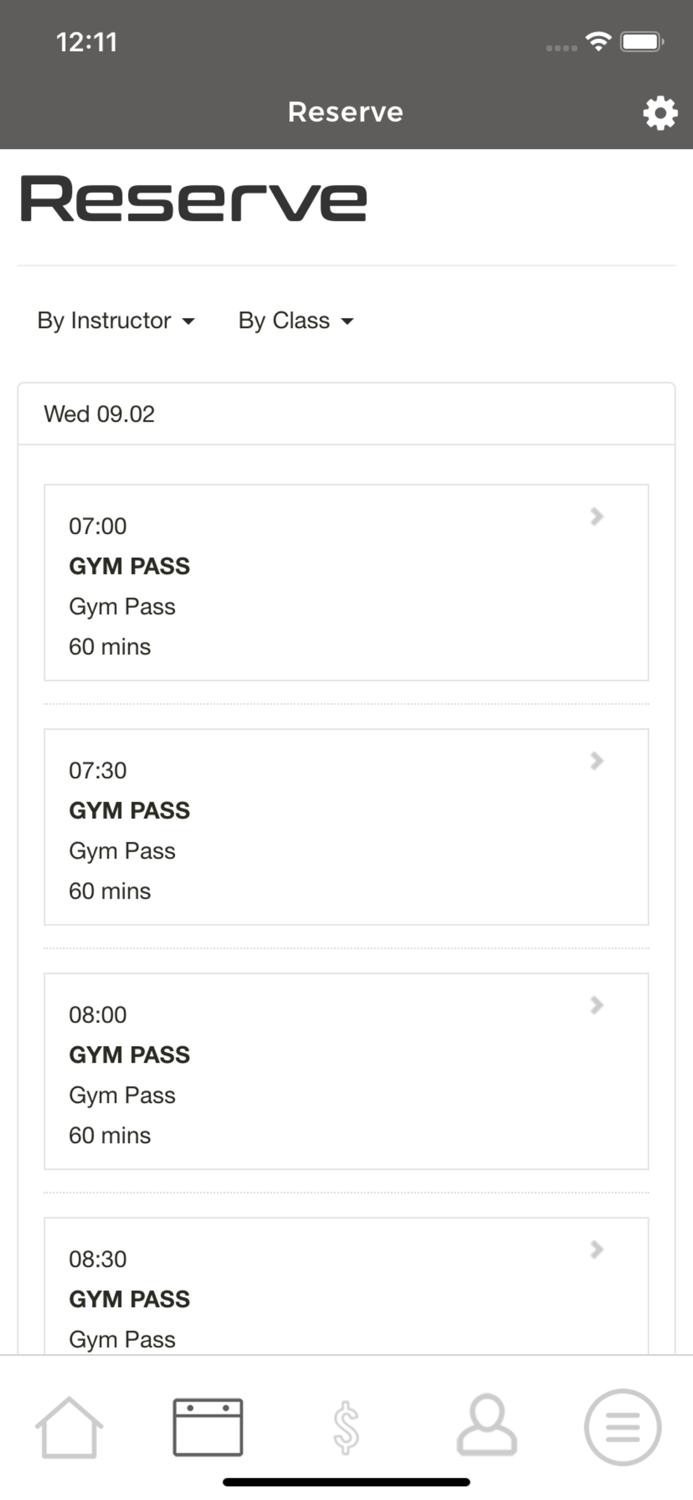Open the 07:00 Gym Pass chevron arrow
This screenshot has height=1500, width=693.
pyautogui.click(x=597, y=516)
